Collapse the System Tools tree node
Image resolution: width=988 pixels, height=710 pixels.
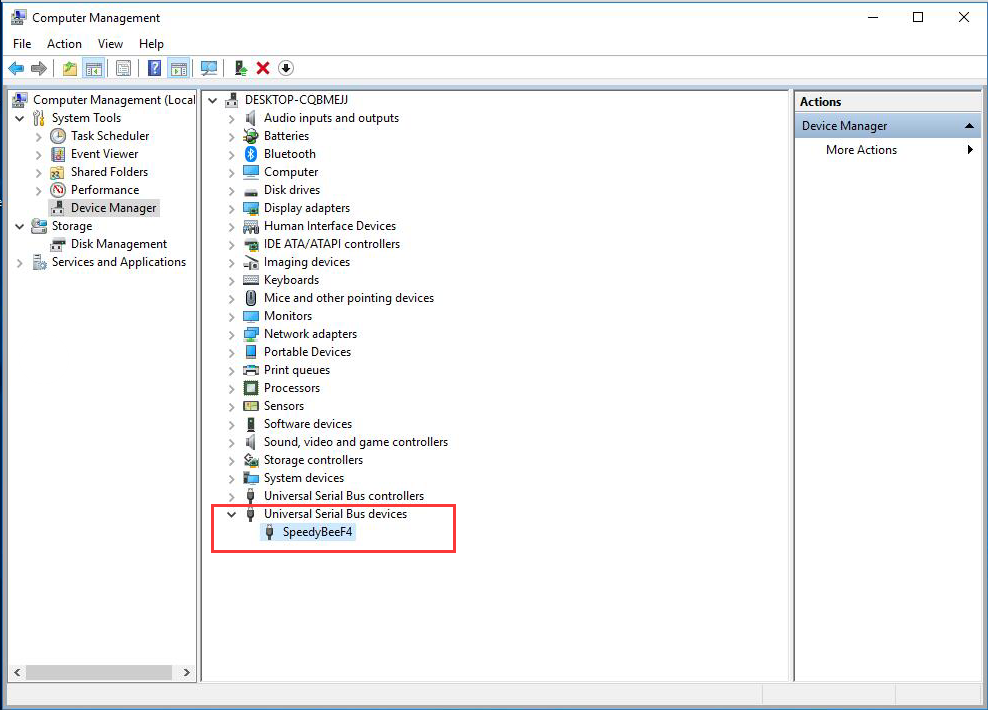click(20, 118)
